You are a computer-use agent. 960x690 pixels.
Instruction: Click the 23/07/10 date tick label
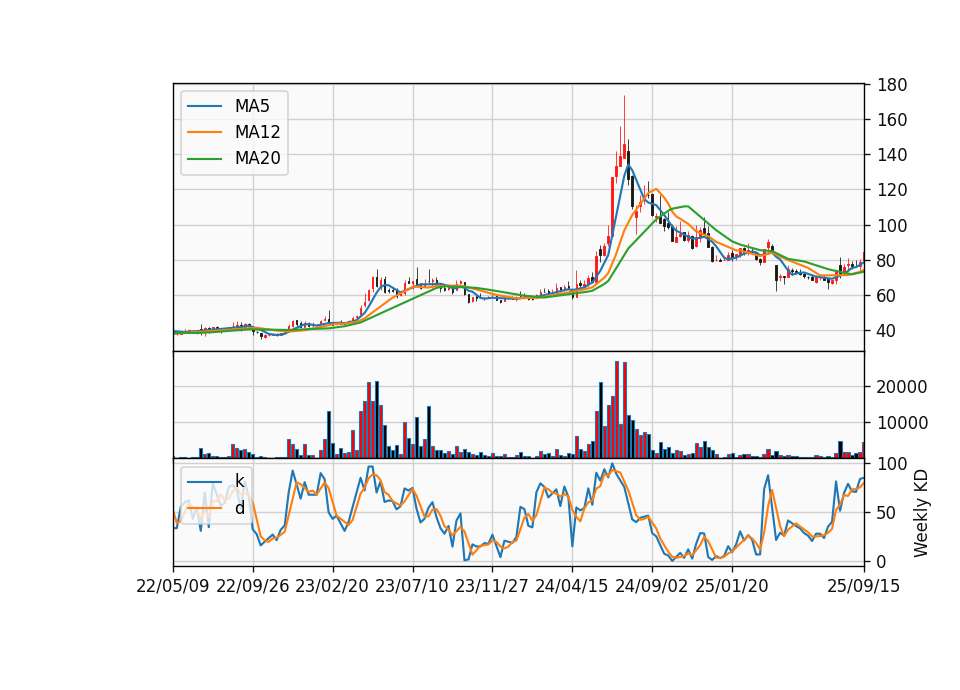(412, 587)
